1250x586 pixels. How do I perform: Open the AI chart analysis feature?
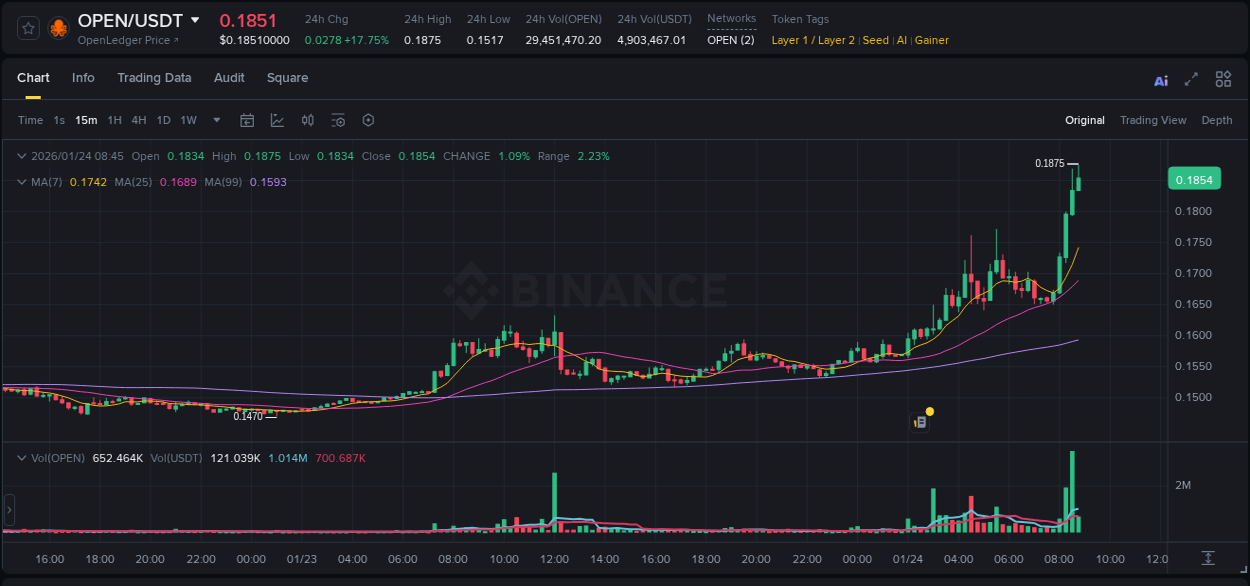click(1160, 79)
